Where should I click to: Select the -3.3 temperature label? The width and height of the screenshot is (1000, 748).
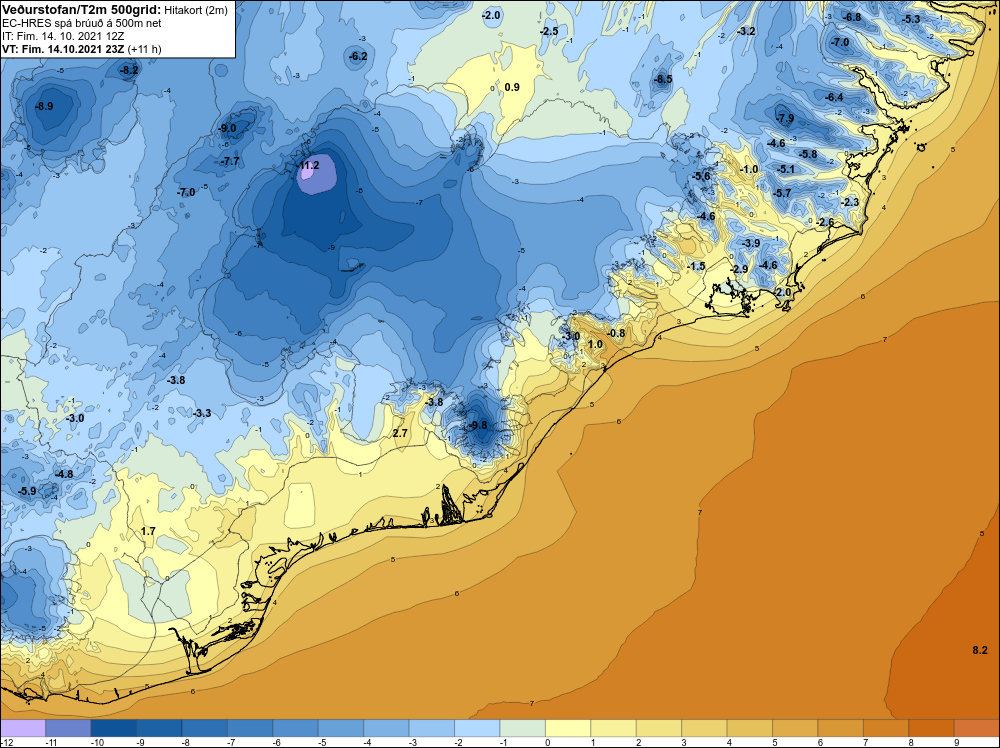click(202, 414)
